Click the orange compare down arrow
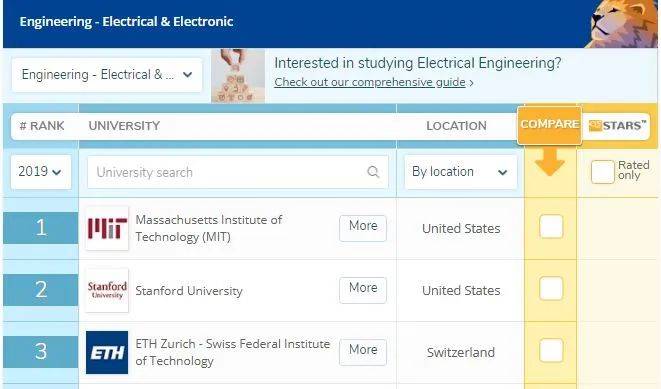661x389 pixels. point(549,161)
